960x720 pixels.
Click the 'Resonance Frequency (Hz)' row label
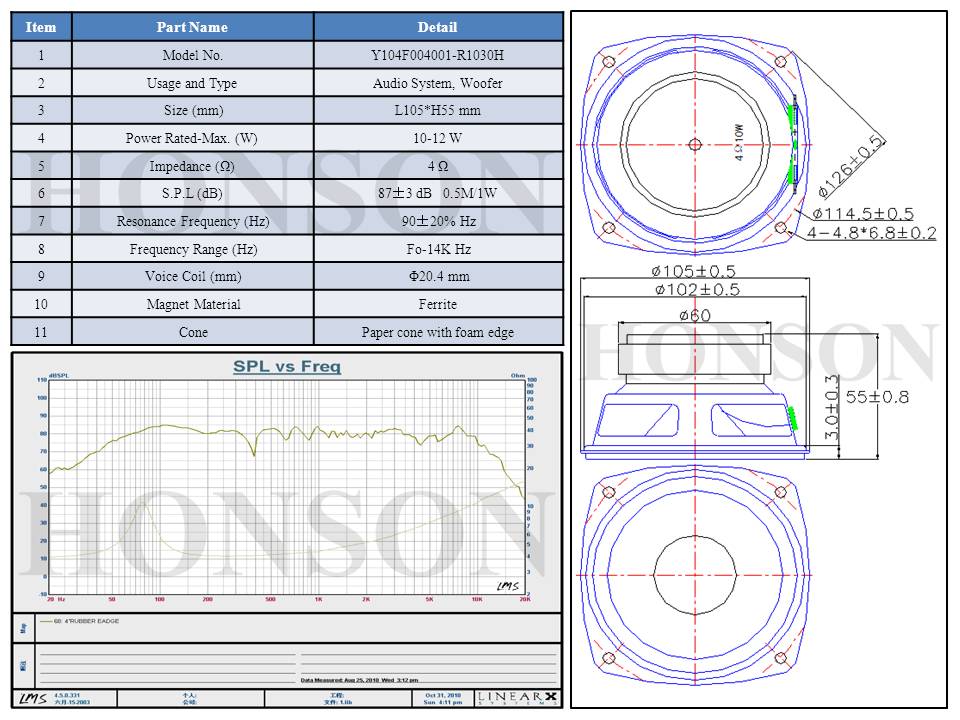(193, 221)
